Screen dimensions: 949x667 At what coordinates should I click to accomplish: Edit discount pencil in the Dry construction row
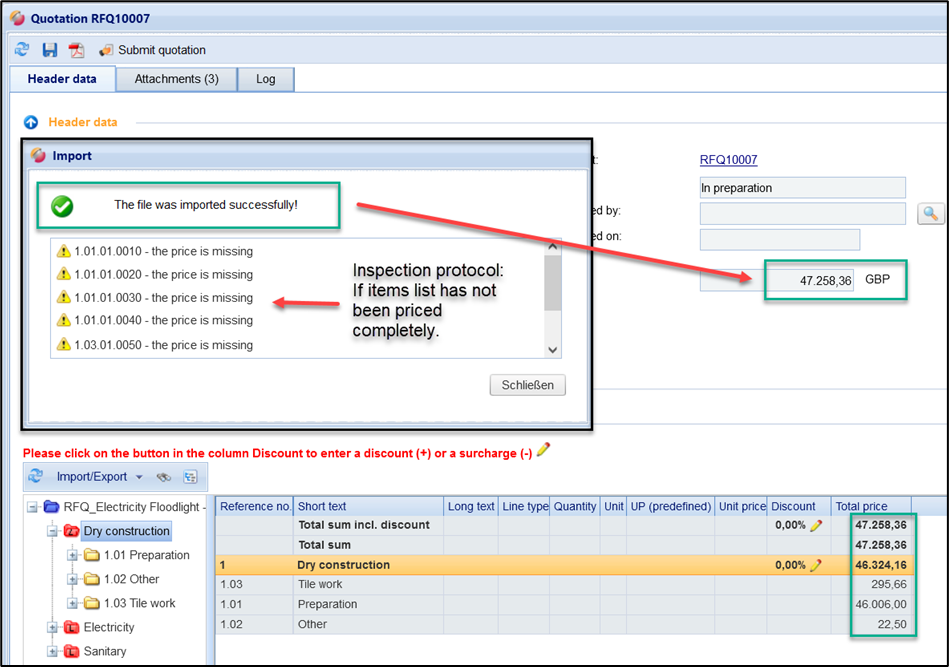coord(816,565)
